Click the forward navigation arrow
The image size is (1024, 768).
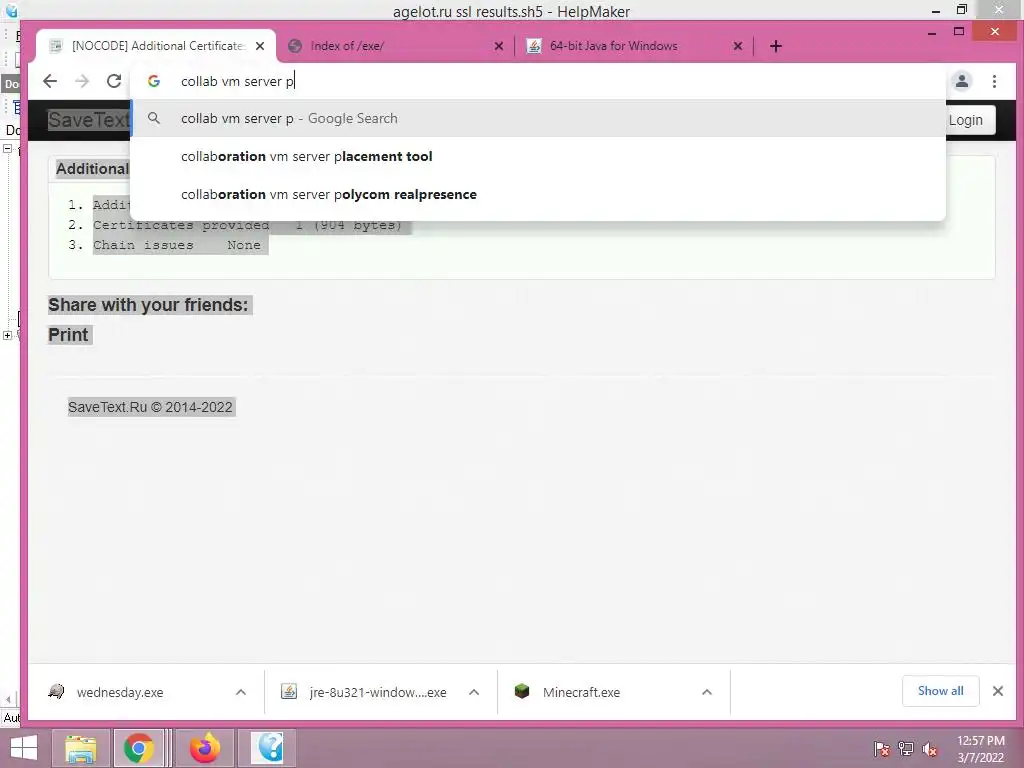click(x=82, y=81)
